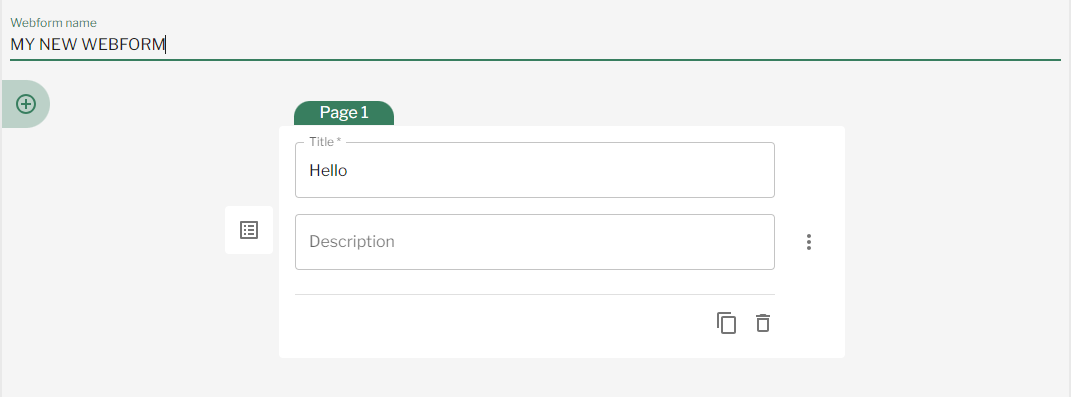Screen dimensions: 1071x397
Task: Click the green plus-circle add icon
Action: (26, 104)
